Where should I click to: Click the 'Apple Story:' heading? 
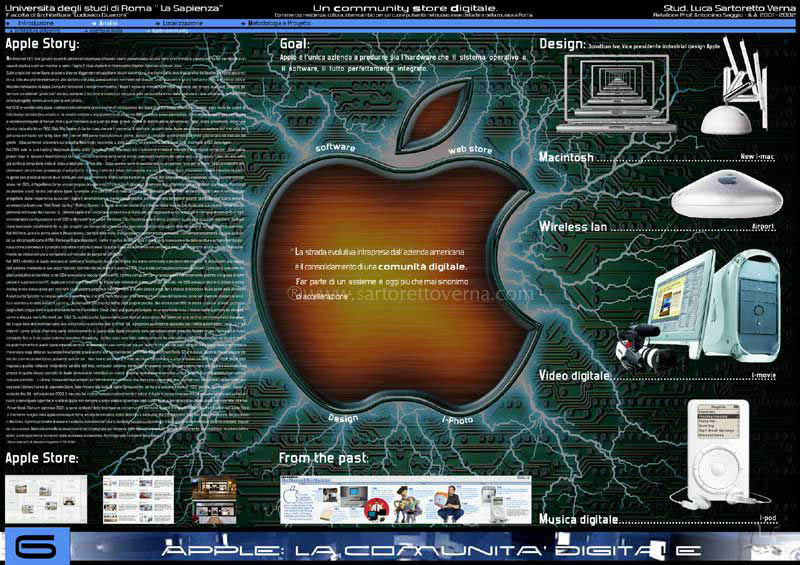pos(42,44)
